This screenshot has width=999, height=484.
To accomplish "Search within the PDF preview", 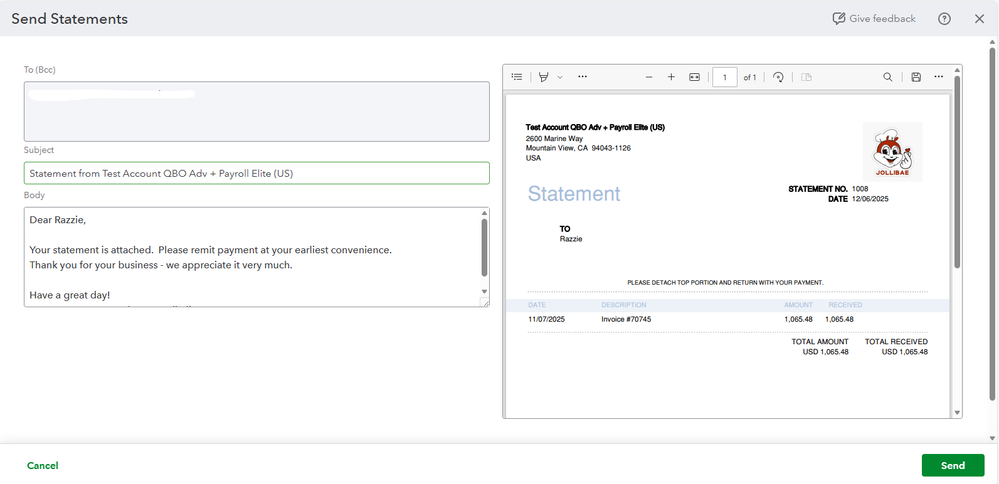I will (888, 77).
